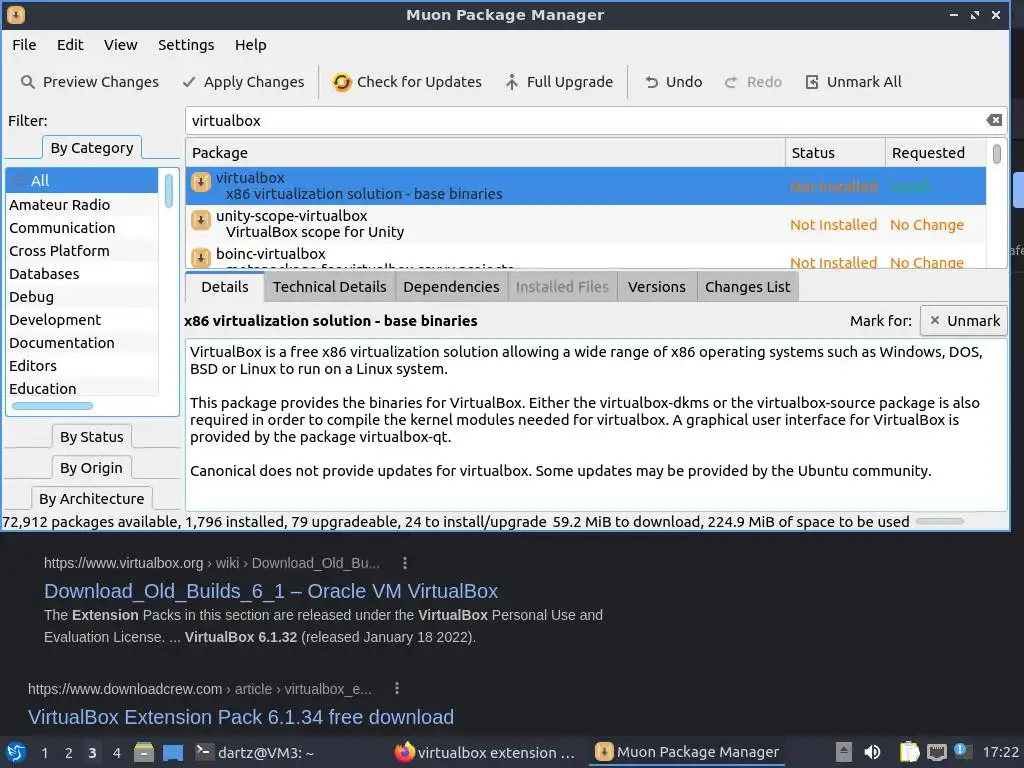Open the Edit menu

(70, 45)
